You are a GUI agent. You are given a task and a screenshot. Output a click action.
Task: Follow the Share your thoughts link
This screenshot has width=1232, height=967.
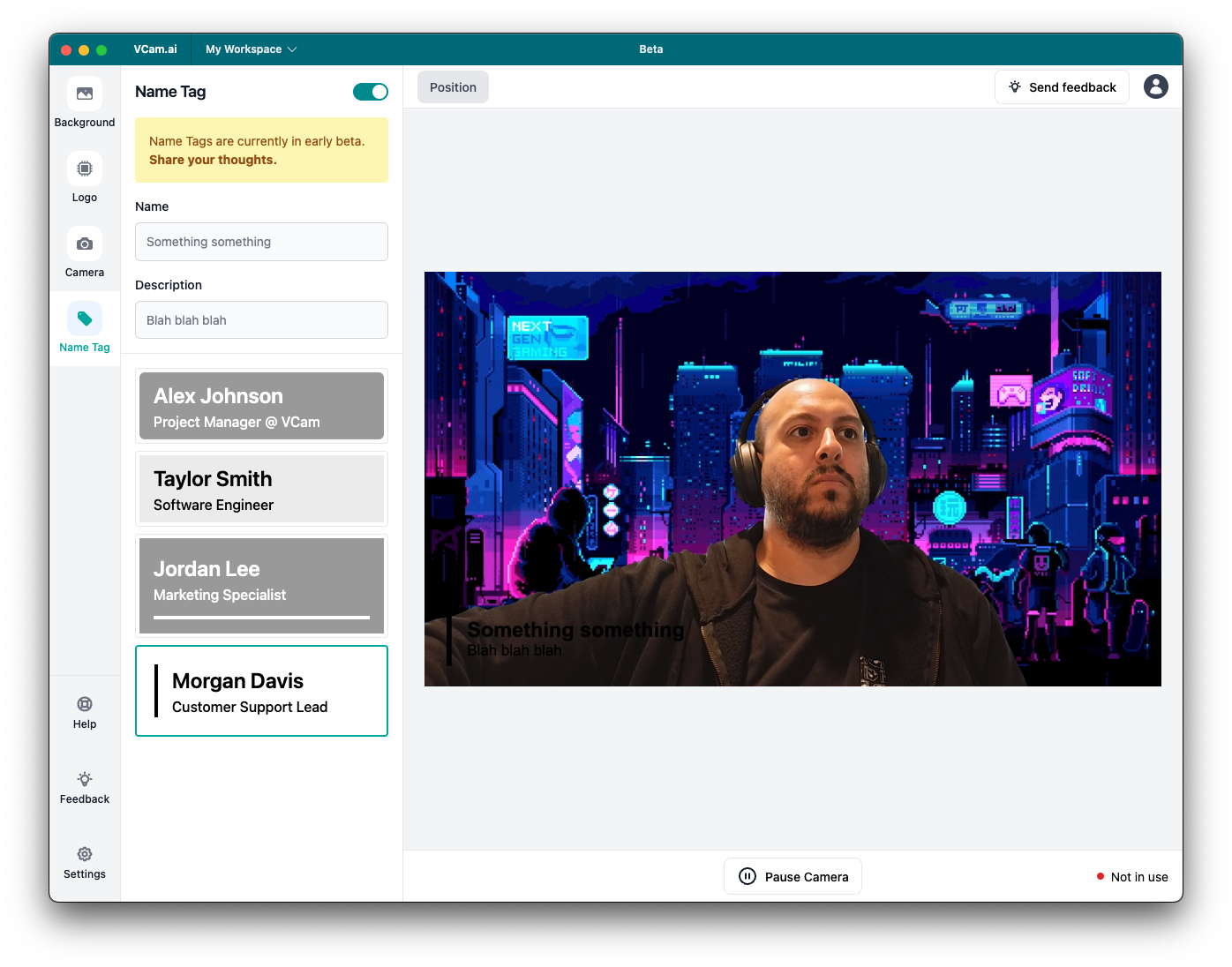213,160
